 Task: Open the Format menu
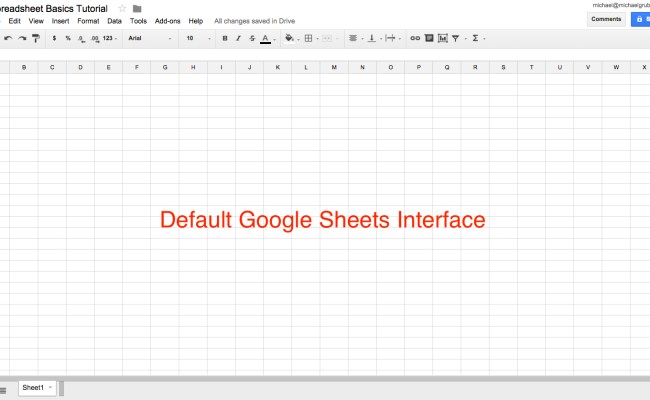coord(88,21)
